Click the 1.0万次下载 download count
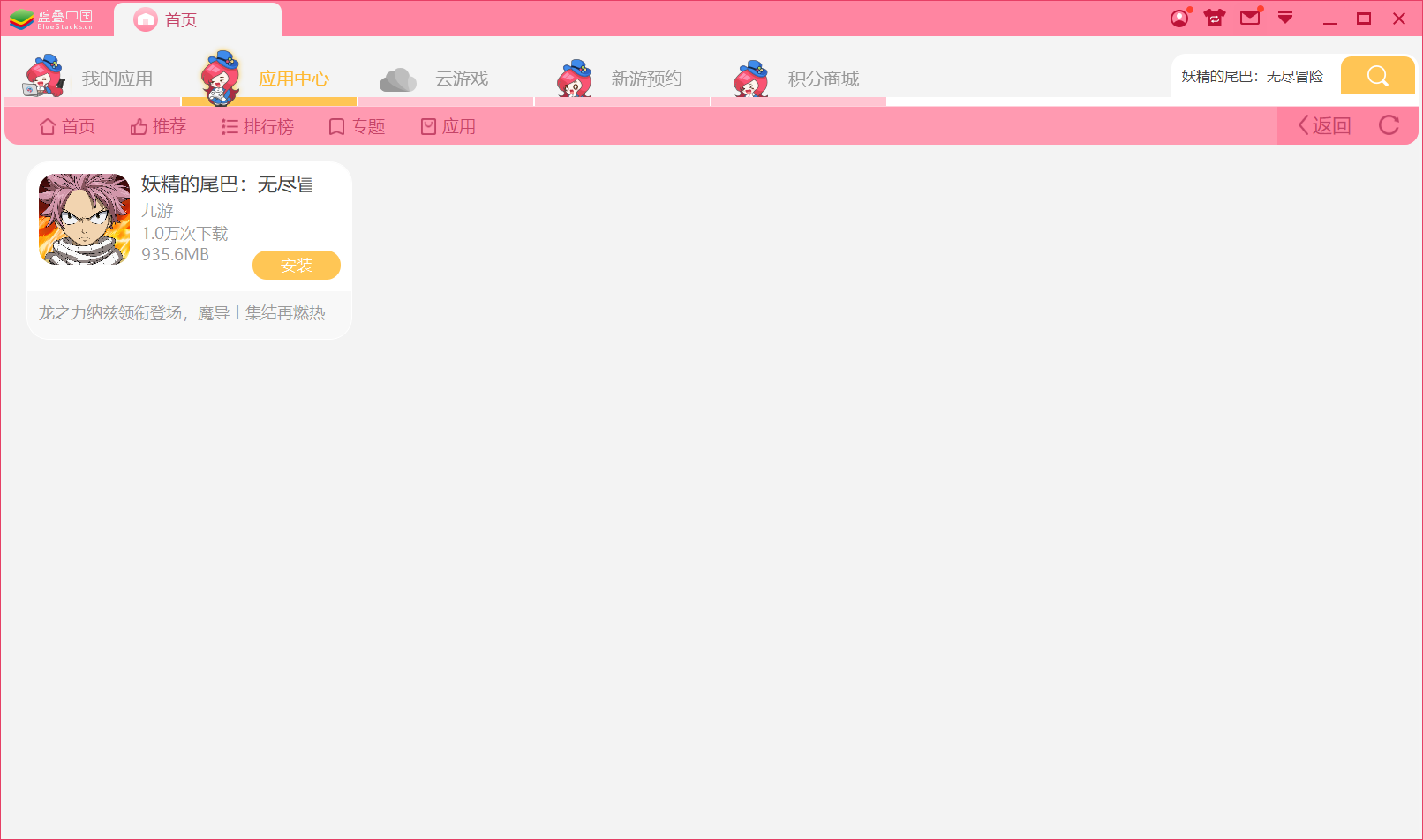 tap(184, 233)
